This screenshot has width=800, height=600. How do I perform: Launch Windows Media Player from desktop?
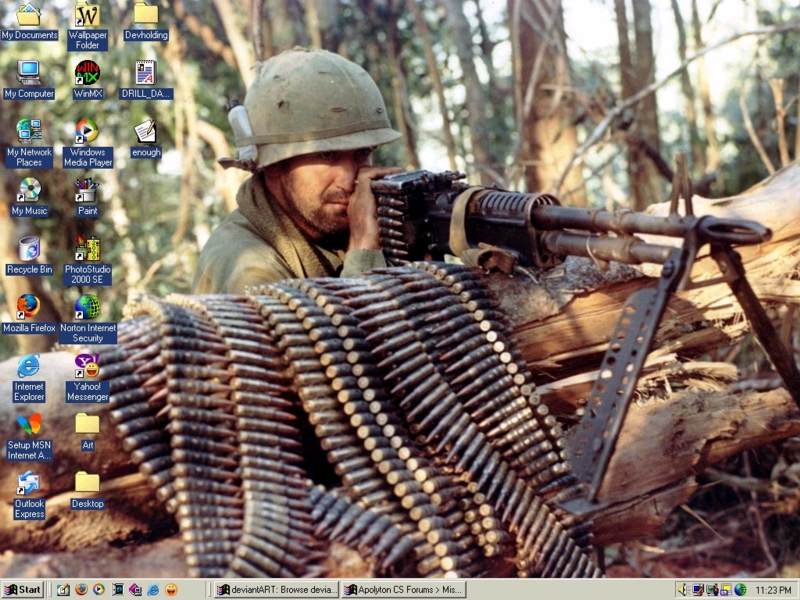[87, 132]
